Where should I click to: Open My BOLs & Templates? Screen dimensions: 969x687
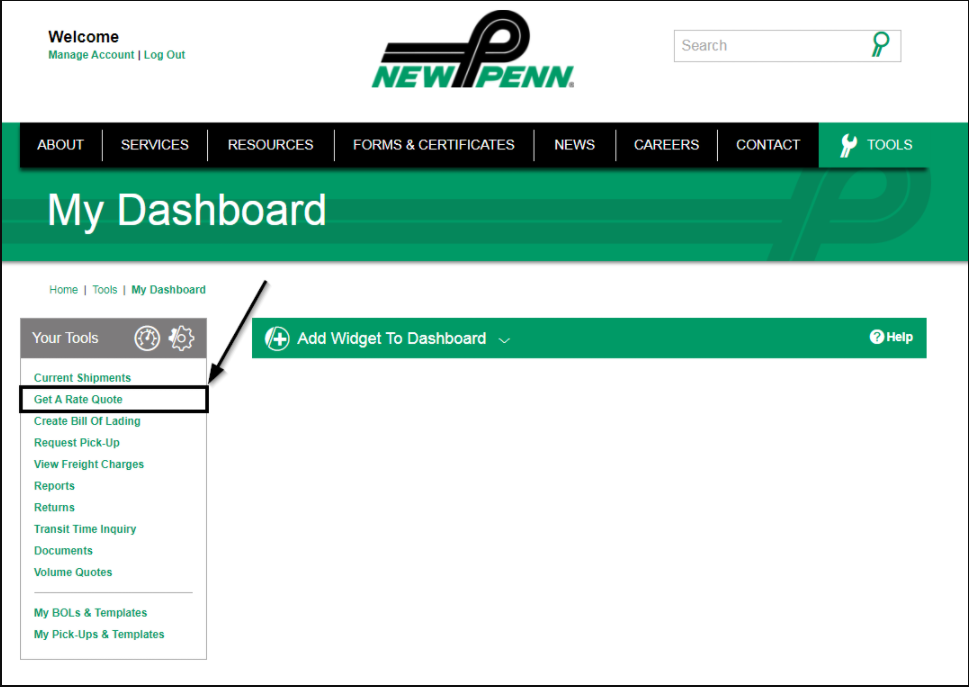pos(90,613)
